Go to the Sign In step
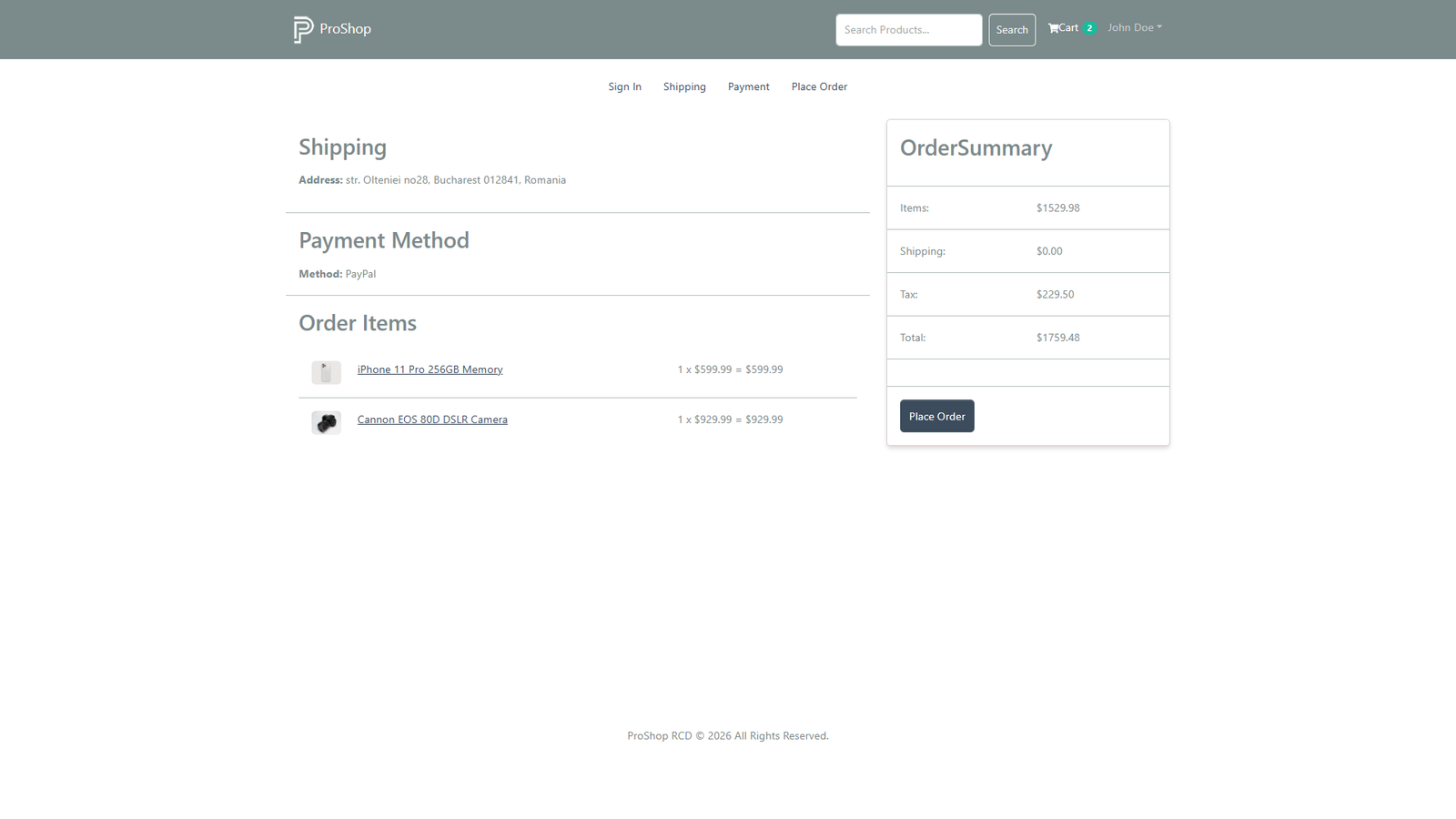 tap(625, 86)
